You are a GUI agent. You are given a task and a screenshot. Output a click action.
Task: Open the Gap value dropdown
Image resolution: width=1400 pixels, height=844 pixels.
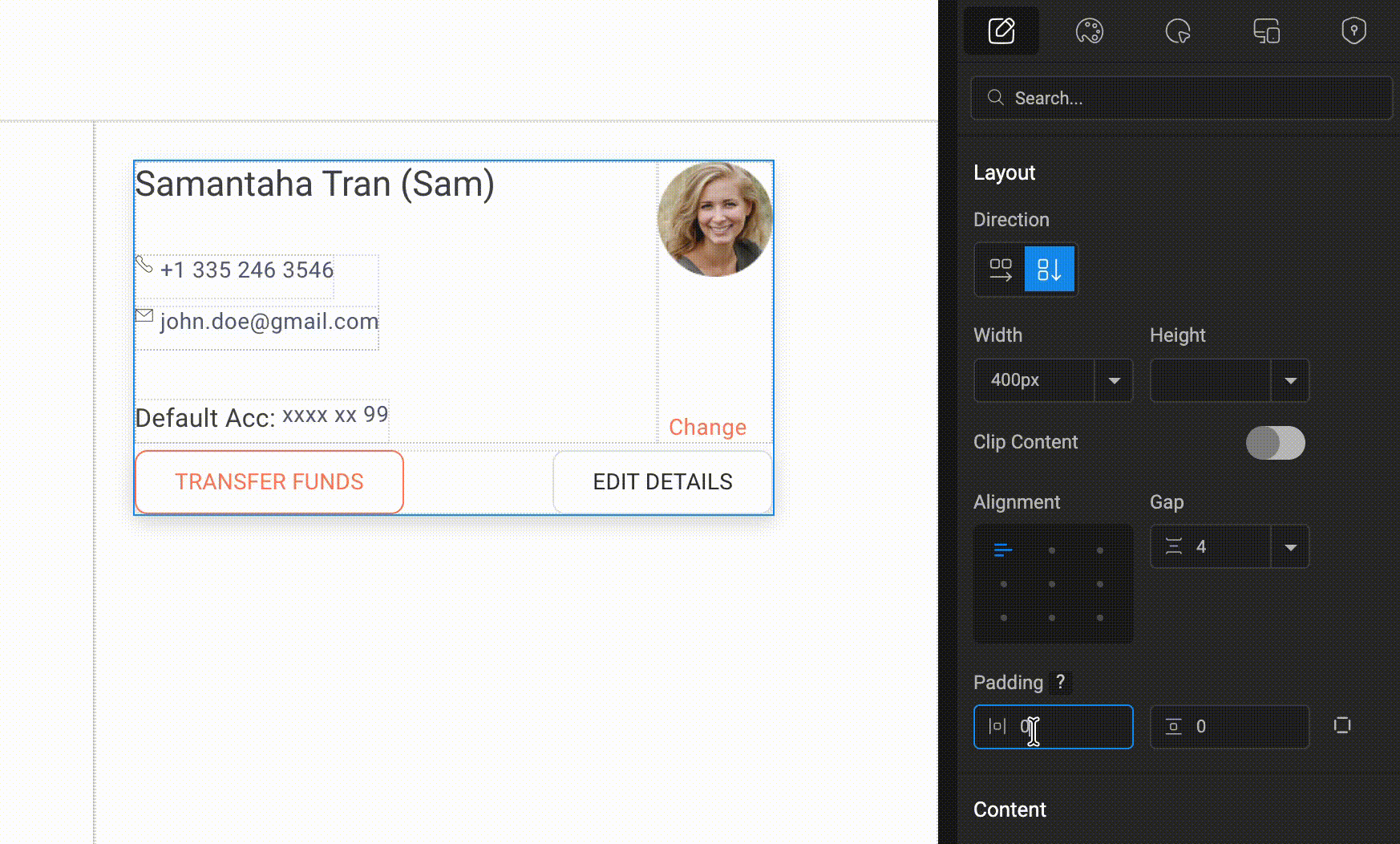click(1290, 546)
